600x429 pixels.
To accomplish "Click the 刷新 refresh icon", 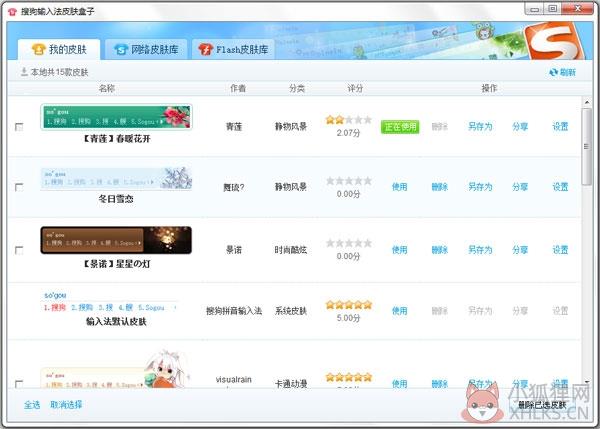I will pyautogui.click(x=553, y=72).
